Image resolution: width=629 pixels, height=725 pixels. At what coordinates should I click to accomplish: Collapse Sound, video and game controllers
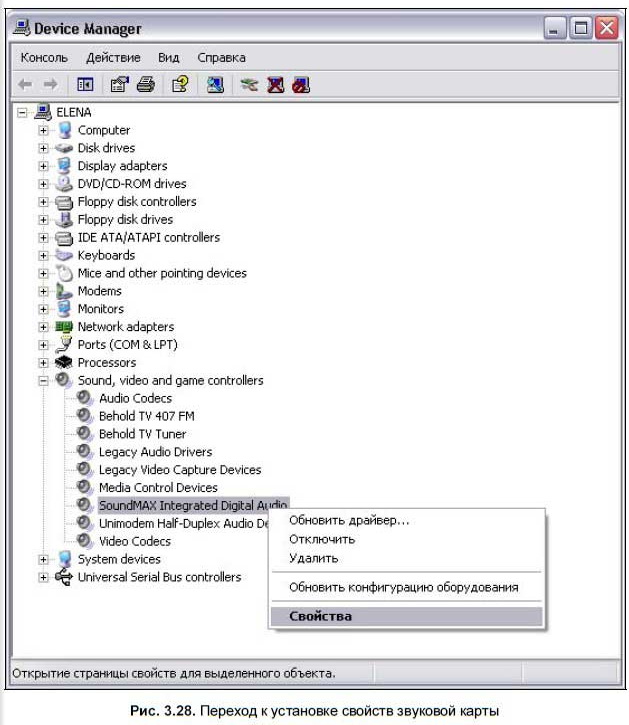pos(43,381)
